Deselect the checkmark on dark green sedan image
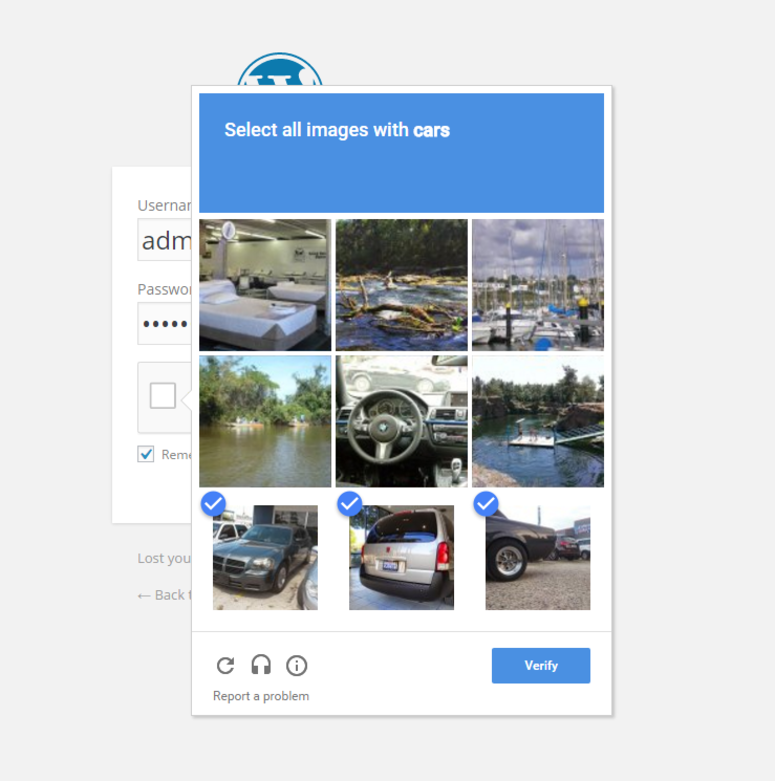This screenshot has width=775, height=781. click(265, 557)
